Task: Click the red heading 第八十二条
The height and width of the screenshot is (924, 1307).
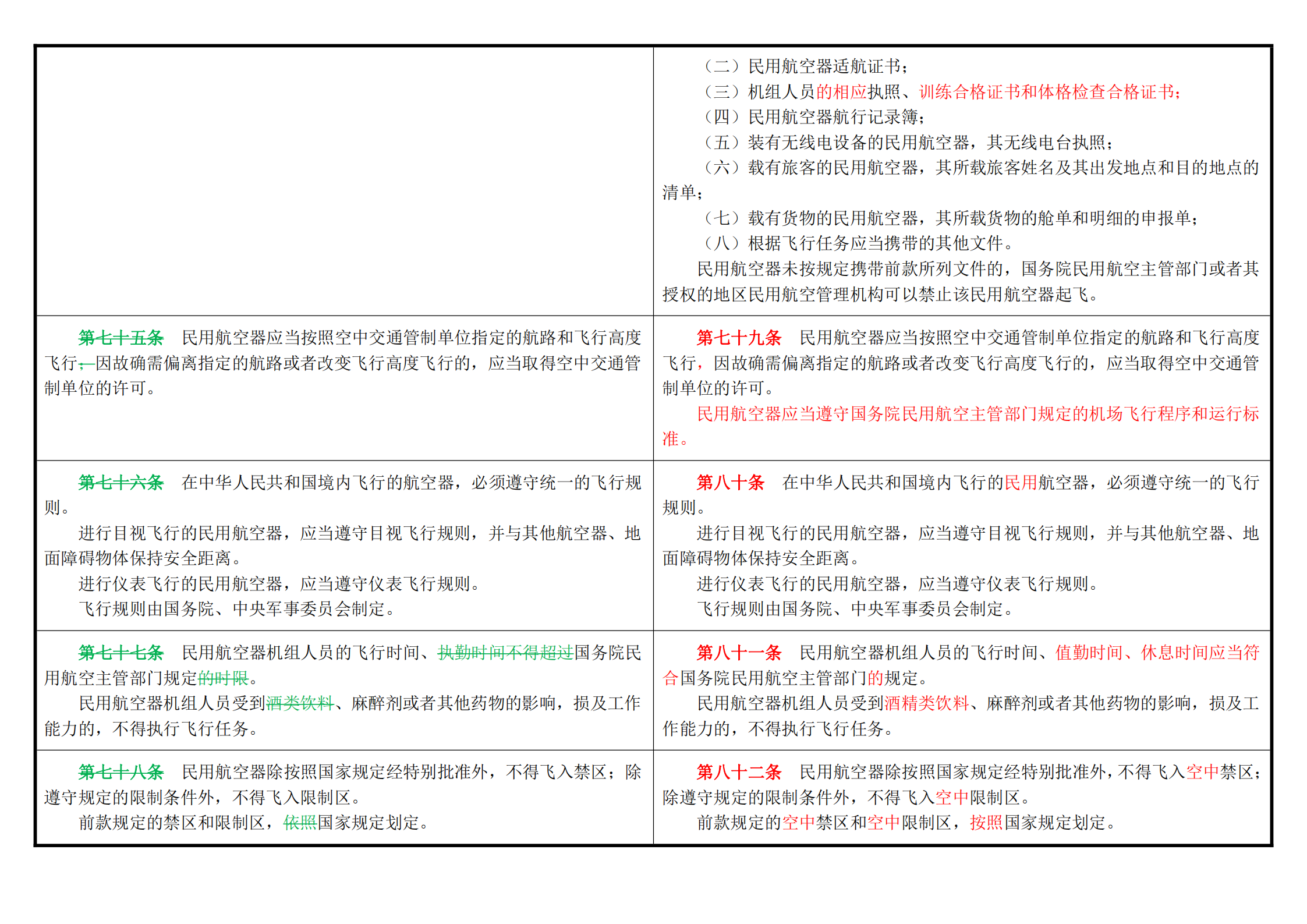Action: click(739, 772)
